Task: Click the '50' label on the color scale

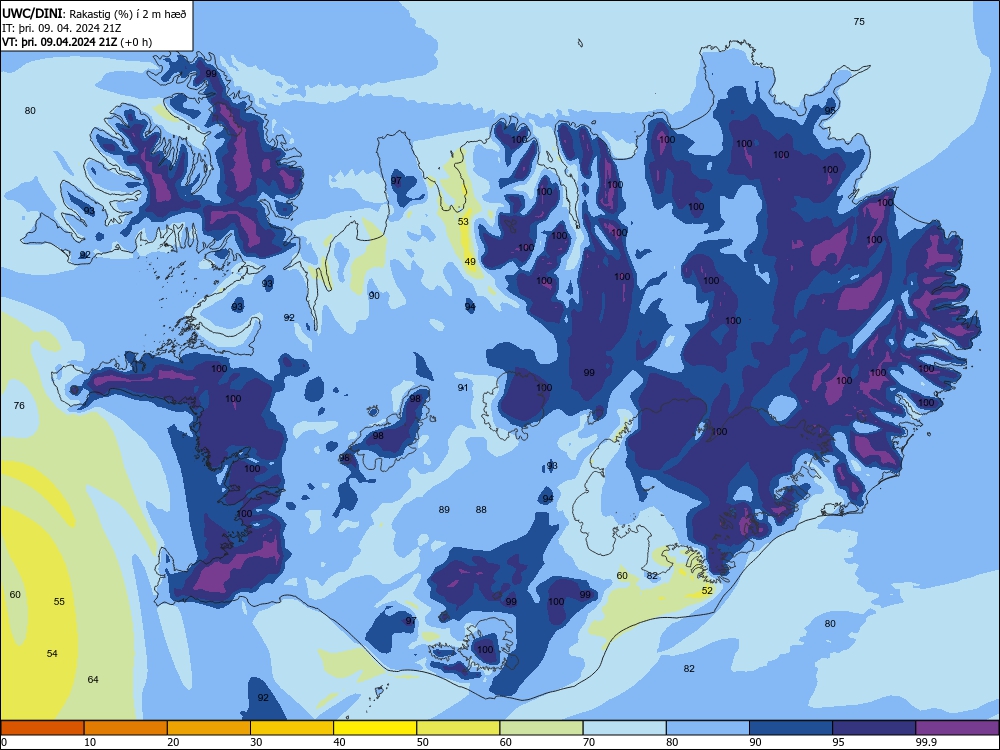Action: 422,742
